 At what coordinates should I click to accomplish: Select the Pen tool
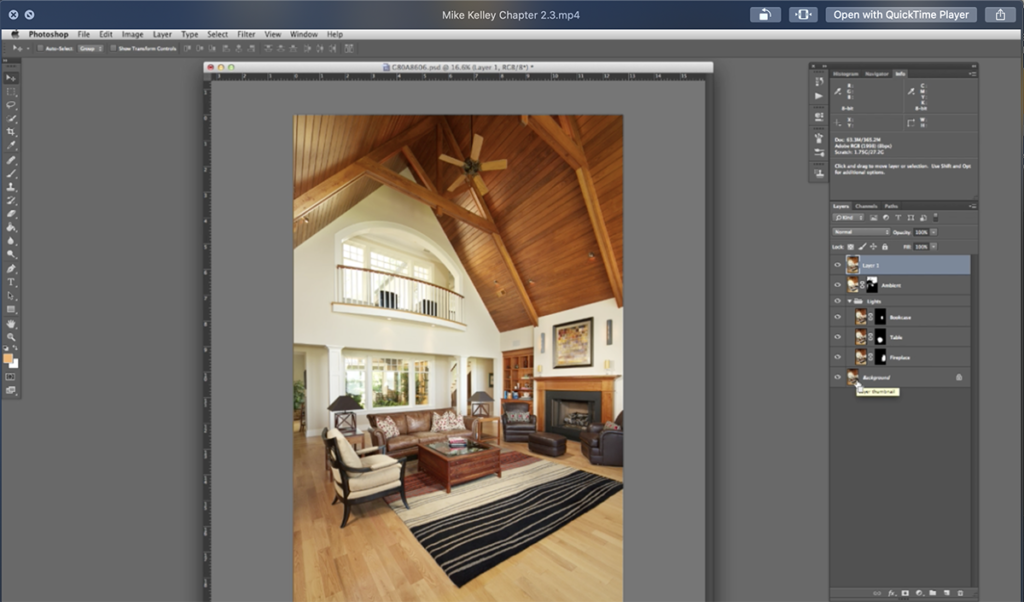click(x=12, y=269)
